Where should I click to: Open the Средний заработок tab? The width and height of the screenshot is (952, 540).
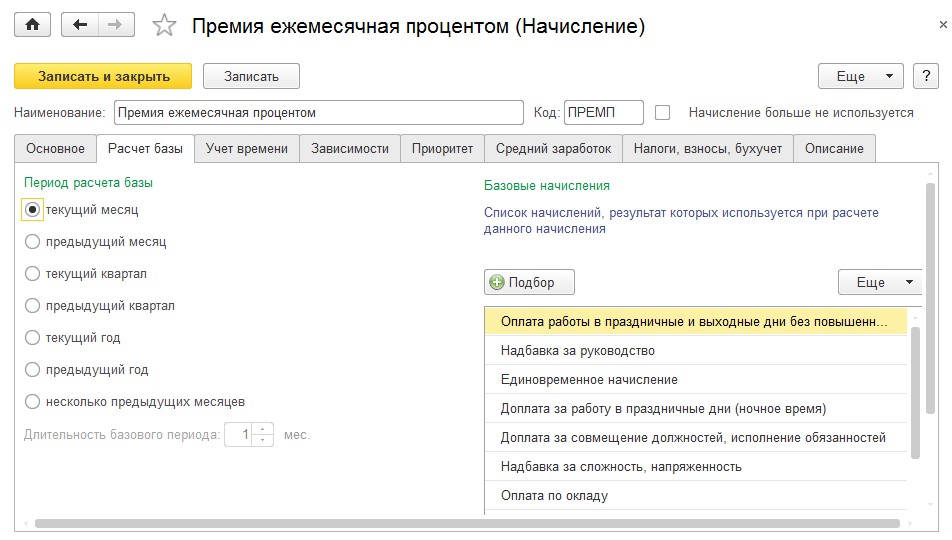553,149
